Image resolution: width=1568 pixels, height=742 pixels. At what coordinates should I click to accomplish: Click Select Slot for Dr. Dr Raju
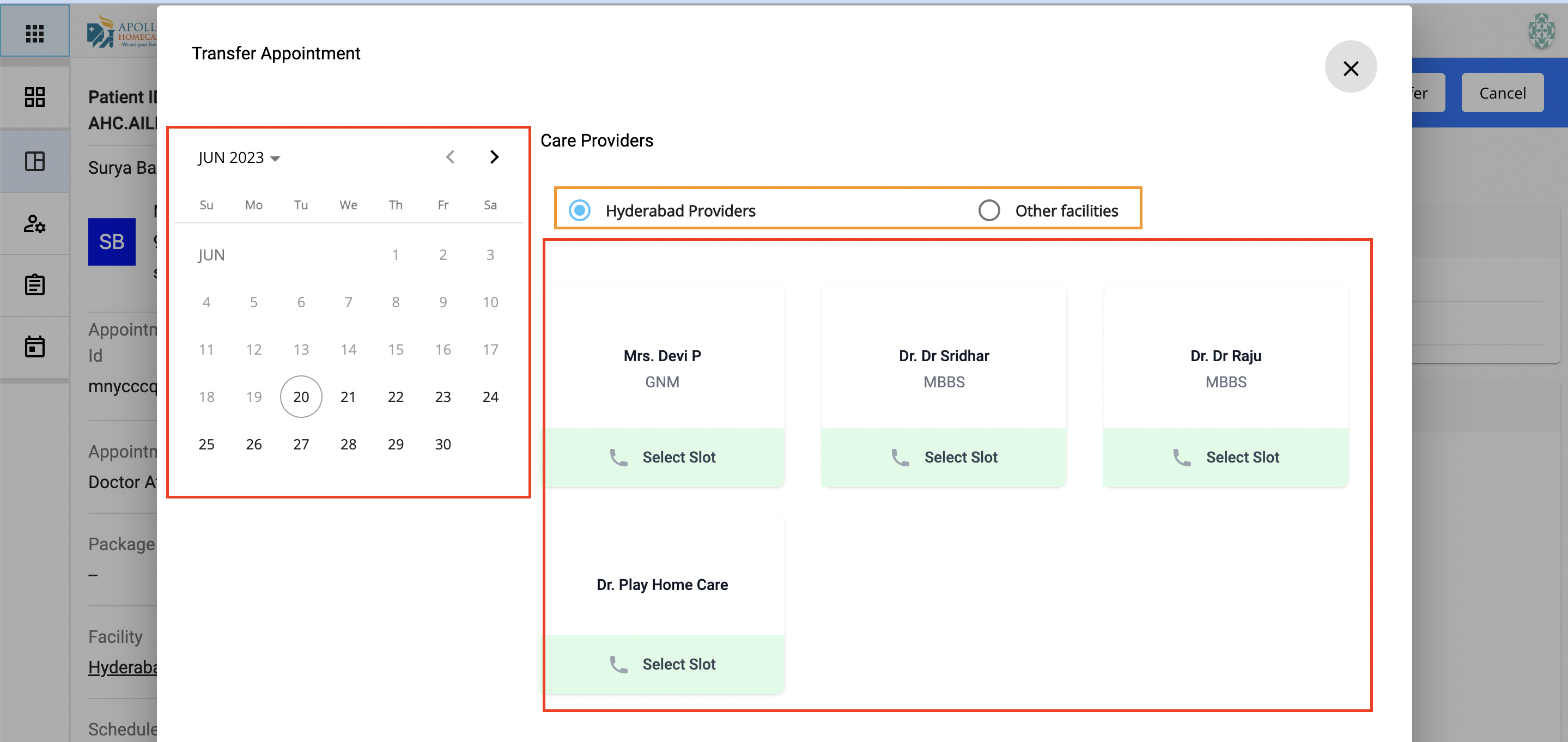point(1242,457)
